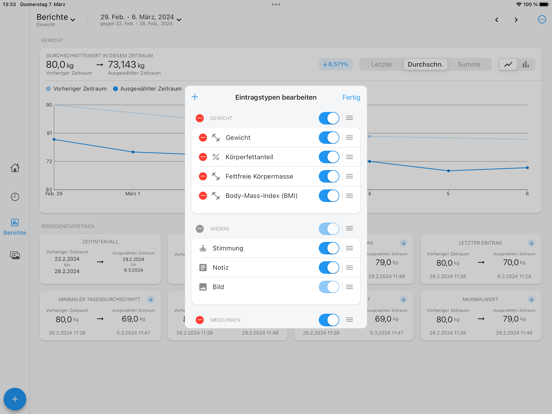The image size is (552, 414).
Task: Tap the three-dot multitasking indicator at top
Action: pyautogui.click(x=276, y=5)
